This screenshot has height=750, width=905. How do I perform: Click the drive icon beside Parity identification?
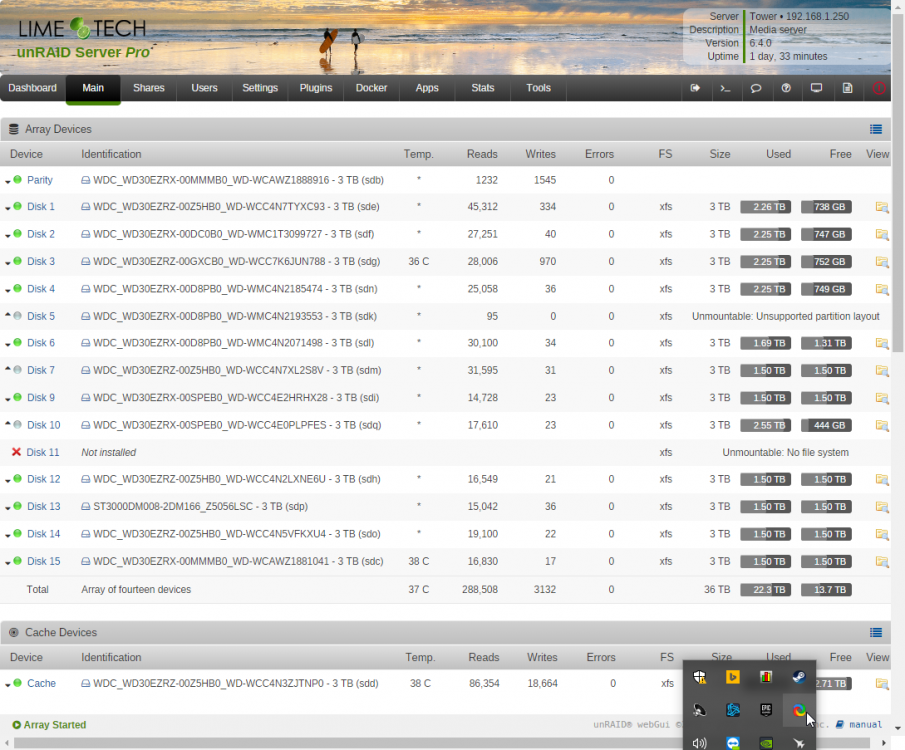tap(85, 180)
